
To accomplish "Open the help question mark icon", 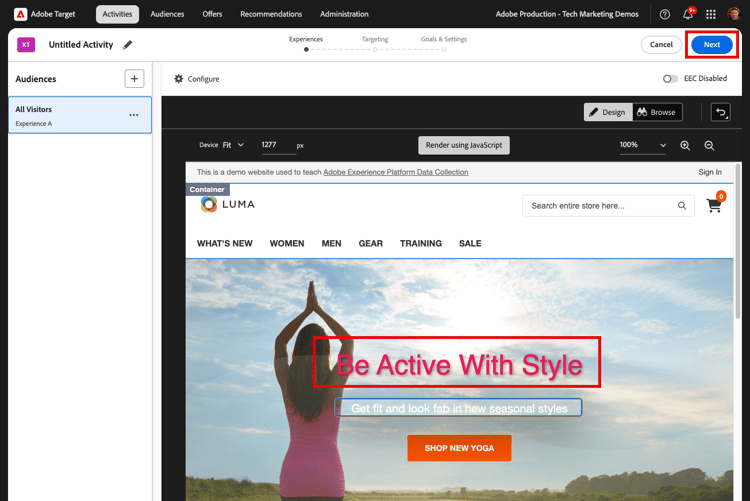I will [x=664, y=14].
